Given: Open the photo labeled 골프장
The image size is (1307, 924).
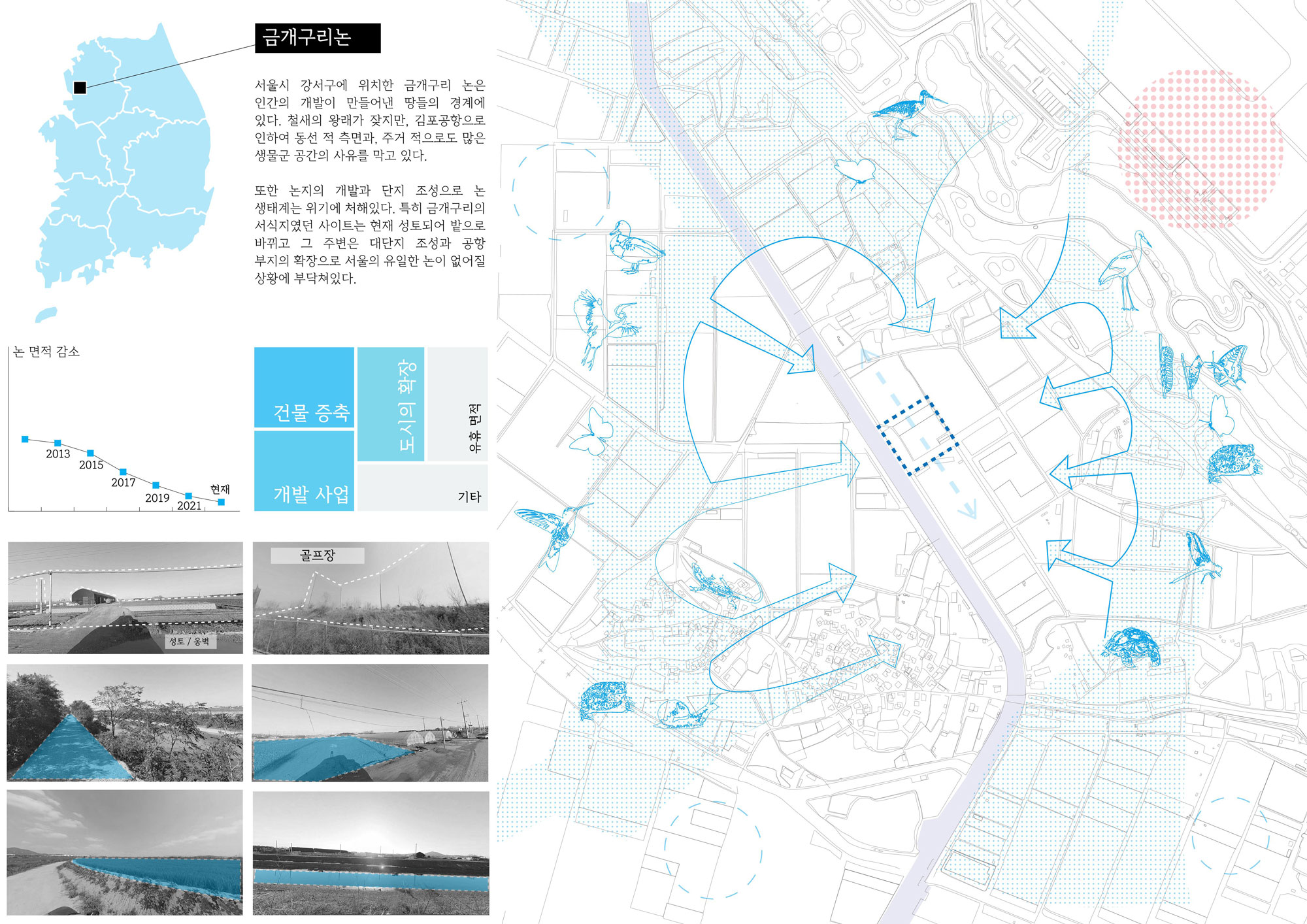Looking at the screenshot, I should click(x=371, y=597).
